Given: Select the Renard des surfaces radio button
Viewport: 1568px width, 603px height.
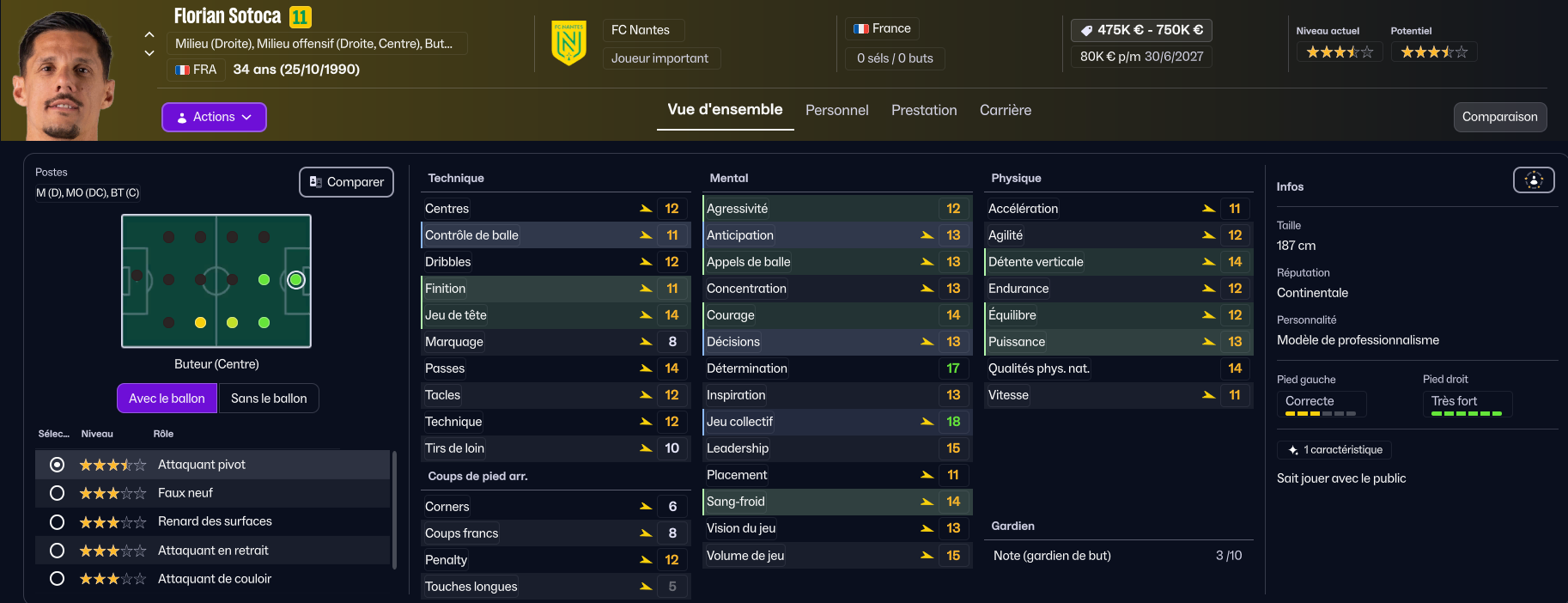Looking at the screenshot, I should (58, 521).
